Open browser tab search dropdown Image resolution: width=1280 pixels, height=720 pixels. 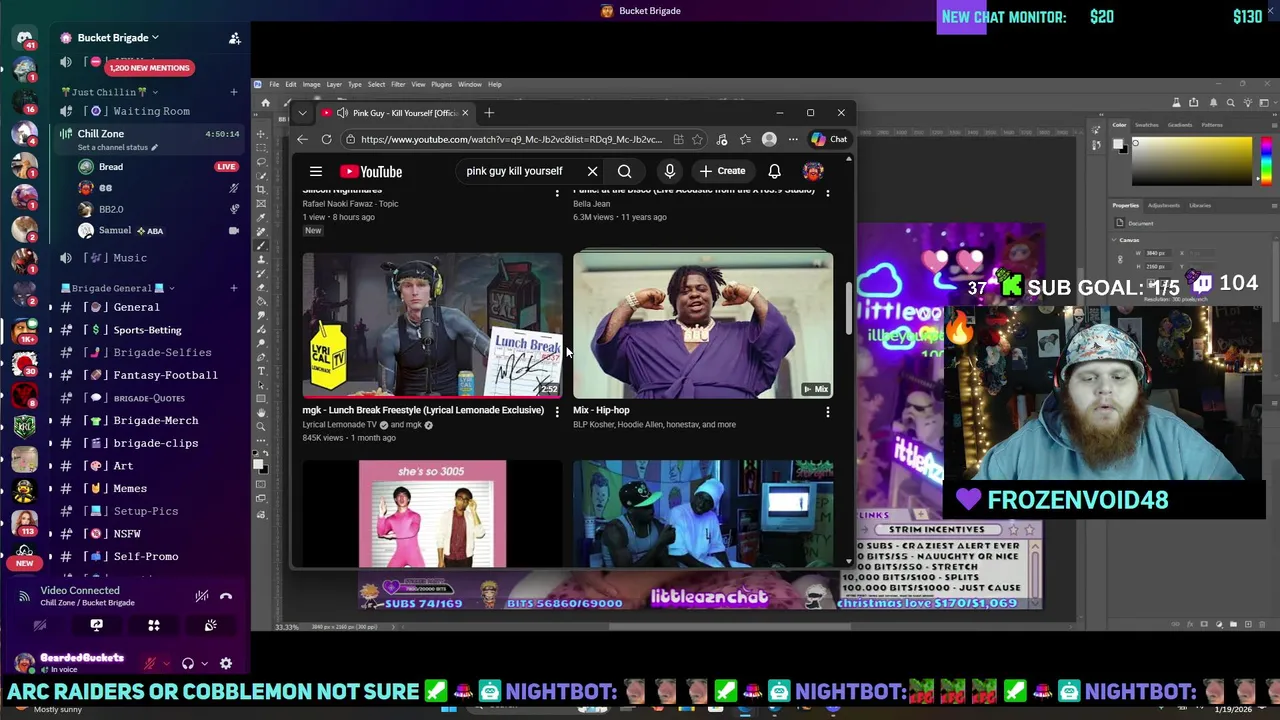[302, 113]
